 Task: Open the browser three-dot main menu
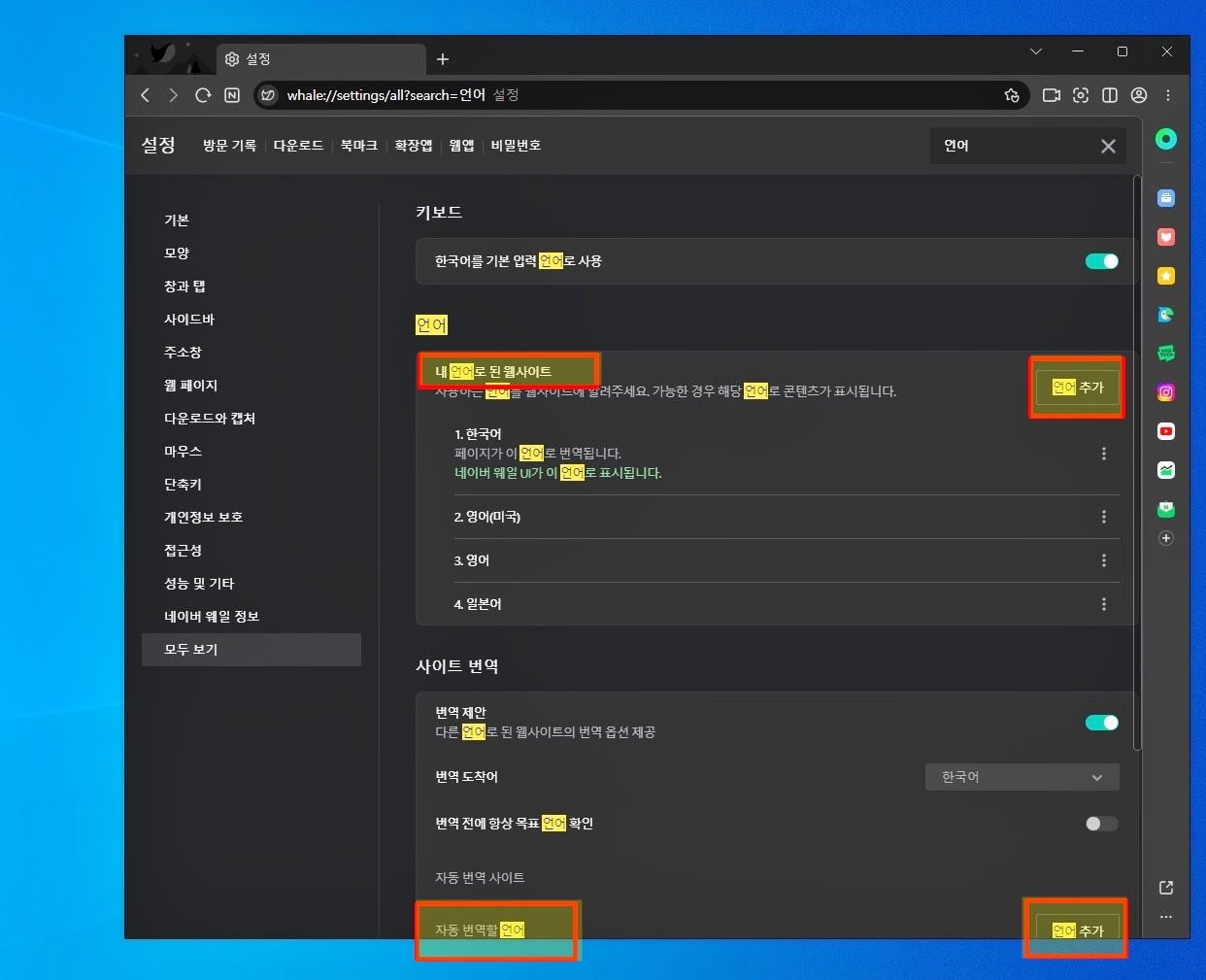click(x=1168, y=95)
